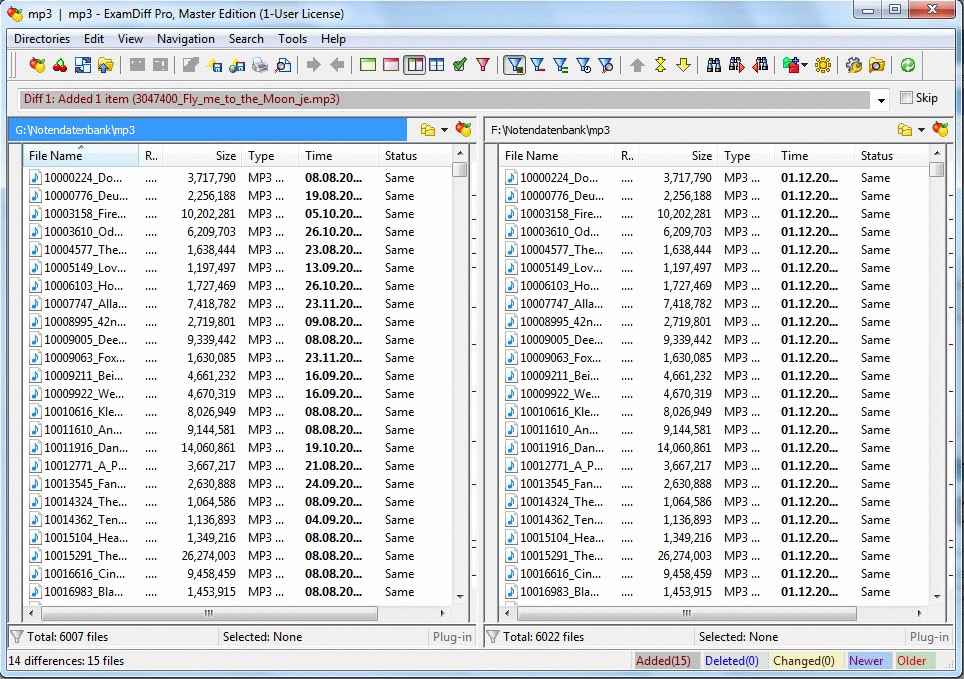
Task: Toggle the Skip checkbox
Action: point(906,98)
